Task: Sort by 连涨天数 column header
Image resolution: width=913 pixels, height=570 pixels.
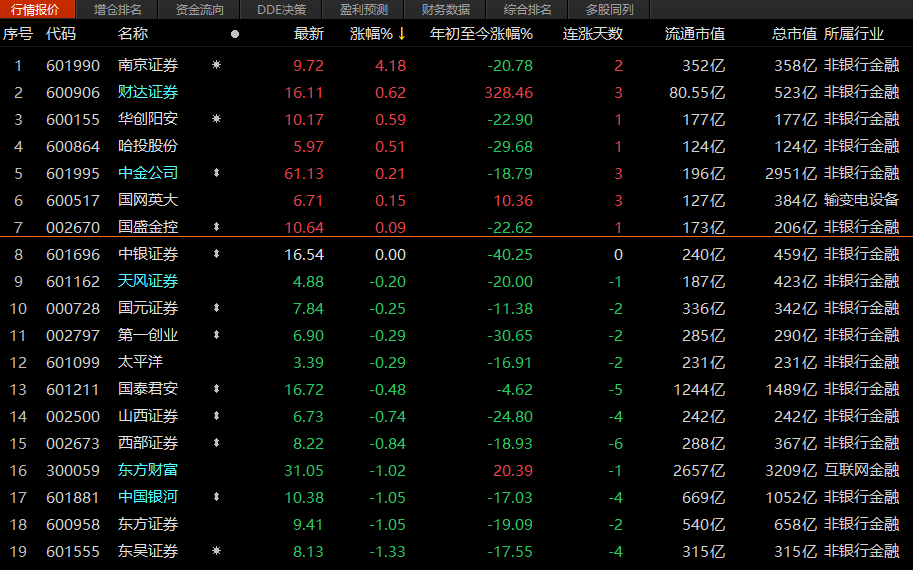Action: click(593, 34)
